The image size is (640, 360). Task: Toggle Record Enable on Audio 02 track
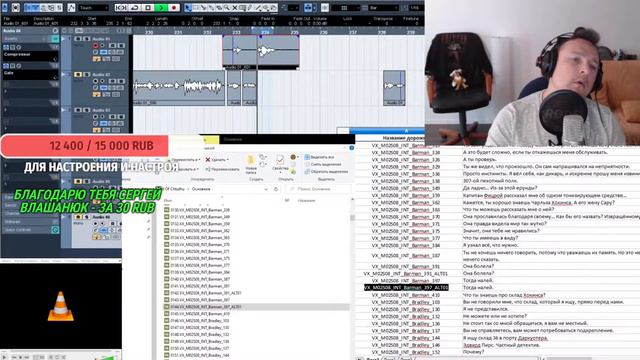click(96, 81)
